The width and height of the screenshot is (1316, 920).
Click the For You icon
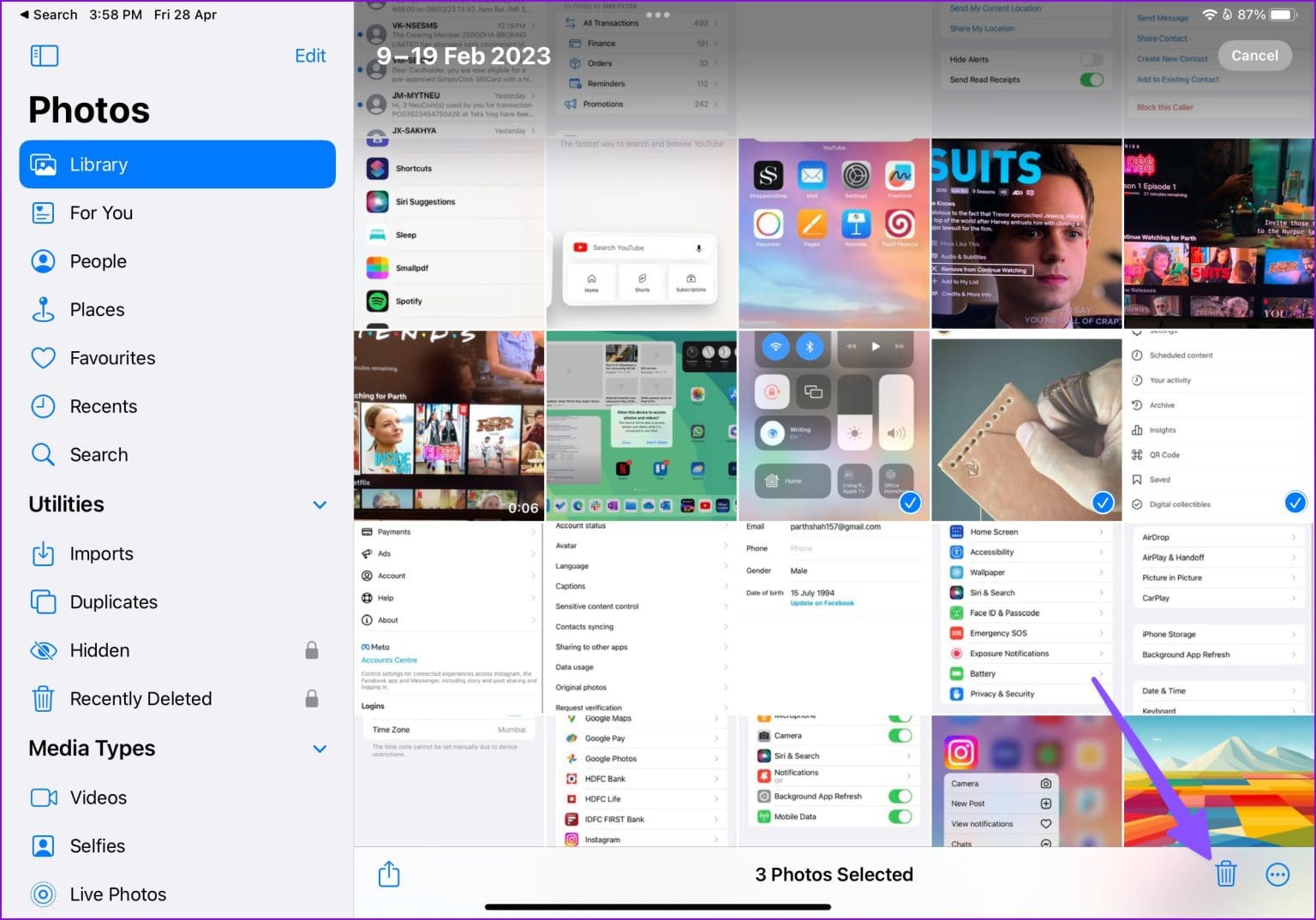pos(43,212)
